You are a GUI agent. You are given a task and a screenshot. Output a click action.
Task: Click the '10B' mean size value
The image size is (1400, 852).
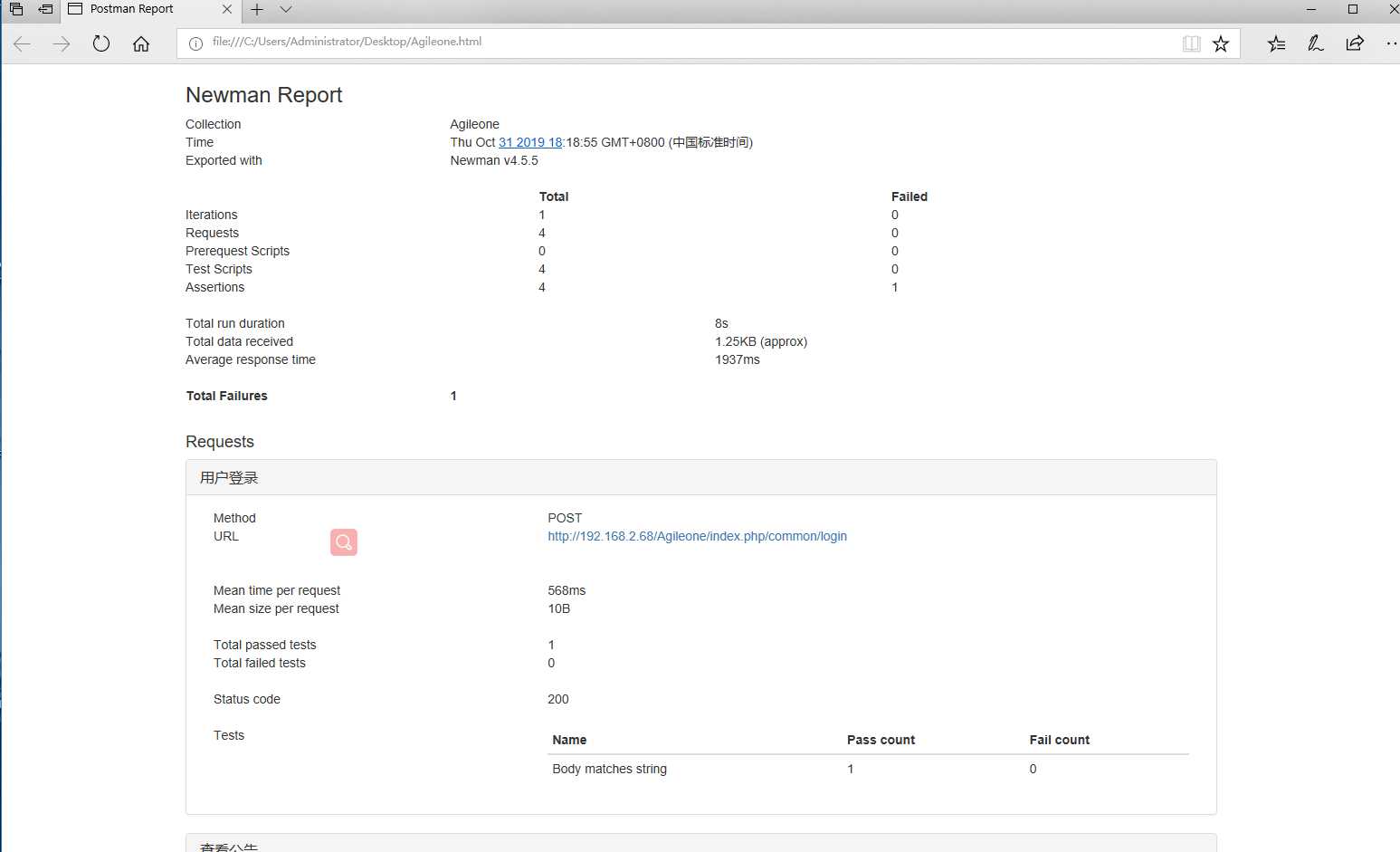pos(559,608)
